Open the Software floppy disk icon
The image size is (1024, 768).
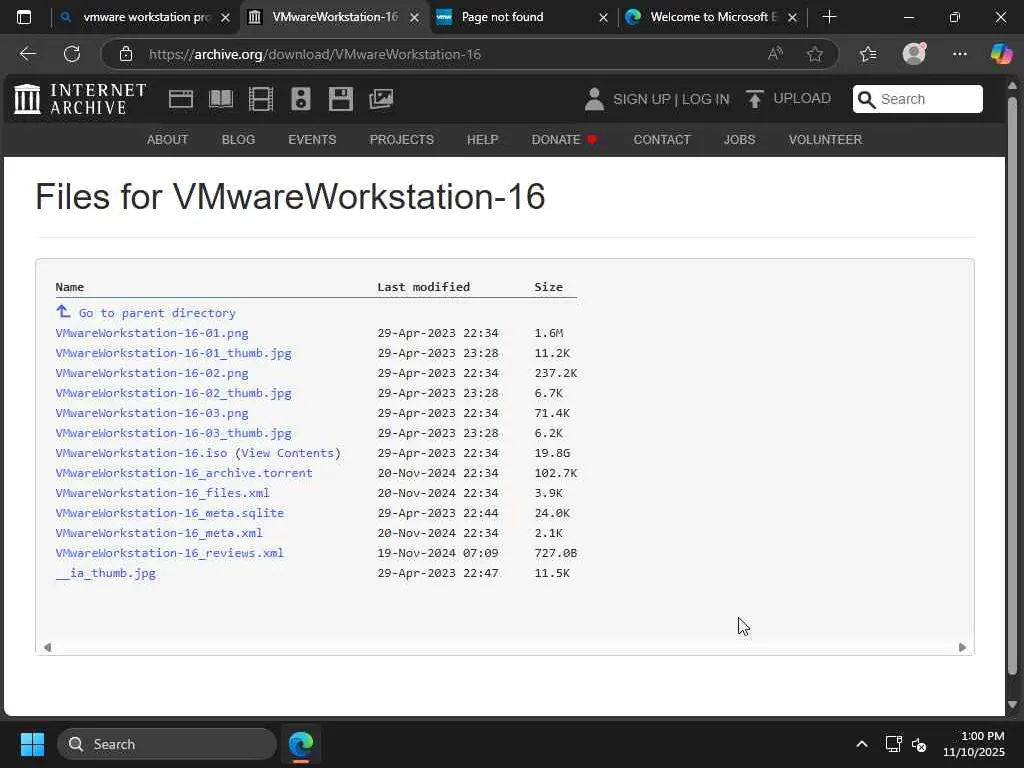[341, 99]
